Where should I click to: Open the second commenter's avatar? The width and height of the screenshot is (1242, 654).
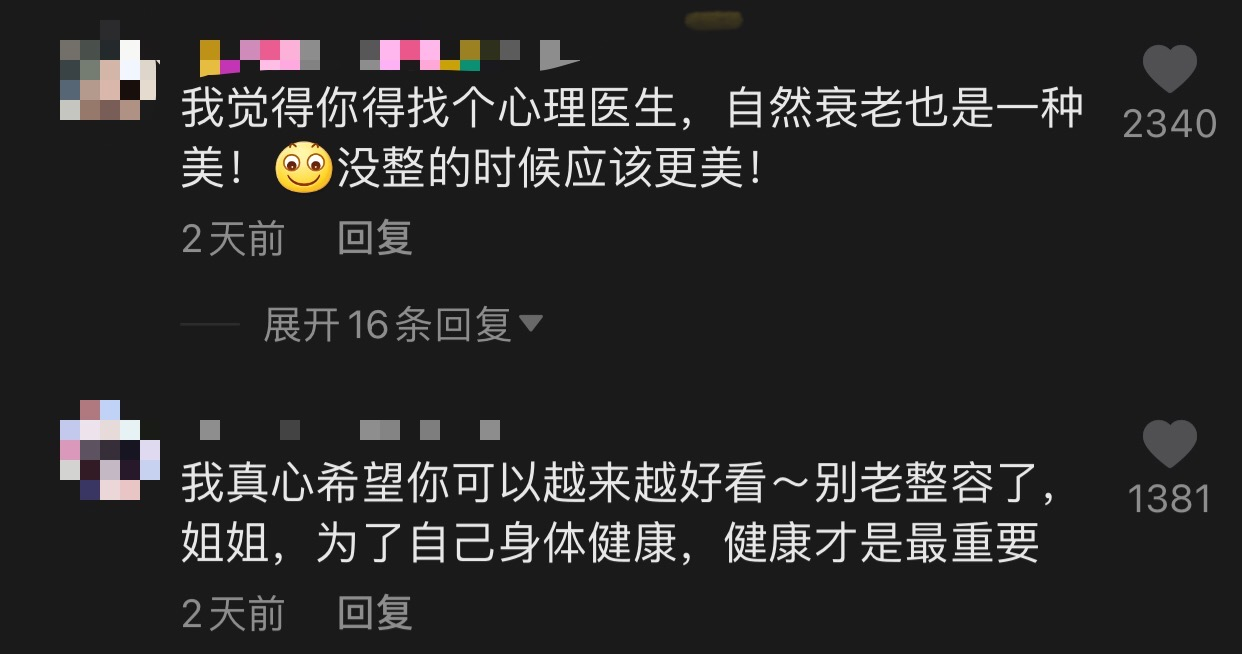click(x=109, y=449)
